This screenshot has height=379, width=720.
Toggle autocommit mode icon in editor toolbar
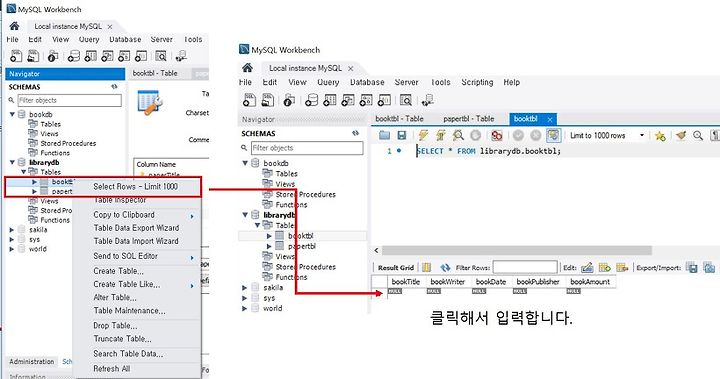coord(553,135)
